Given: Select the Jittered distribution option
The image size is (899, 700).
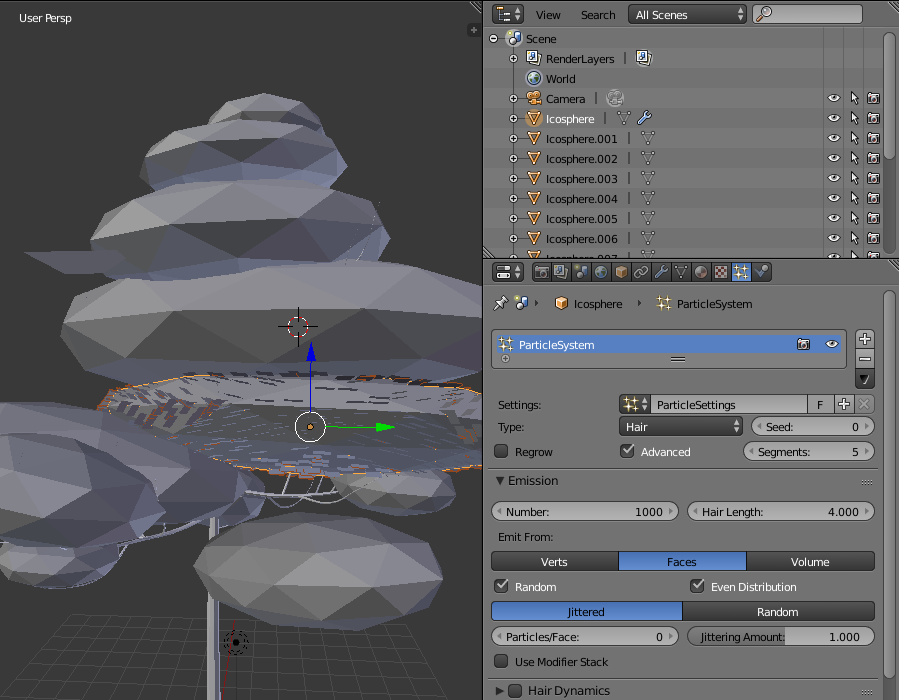Looking at the screenshot, I should tap(587, 611).
